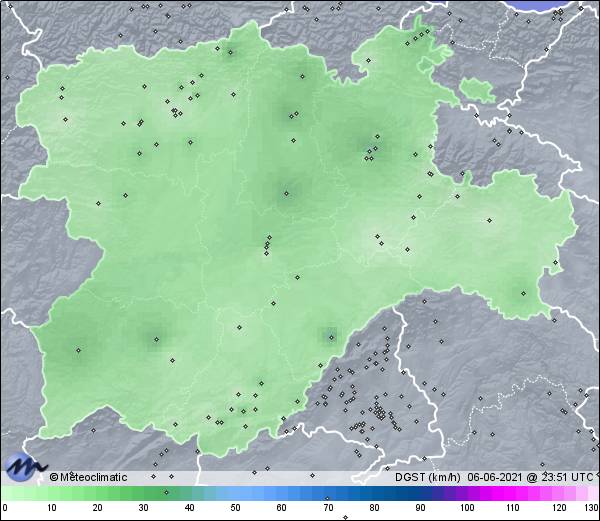600x521 pixels.
Task: Click the 50 label on the scale
Action: point(235,508)
